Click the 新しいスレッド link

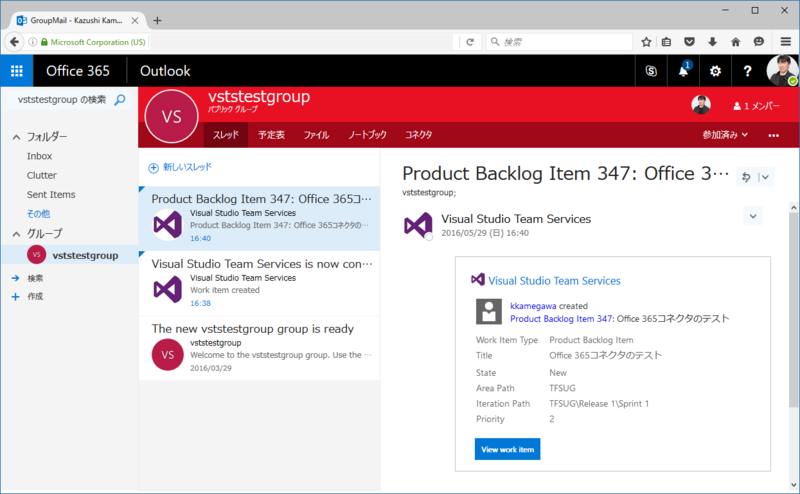coord(187,167)
